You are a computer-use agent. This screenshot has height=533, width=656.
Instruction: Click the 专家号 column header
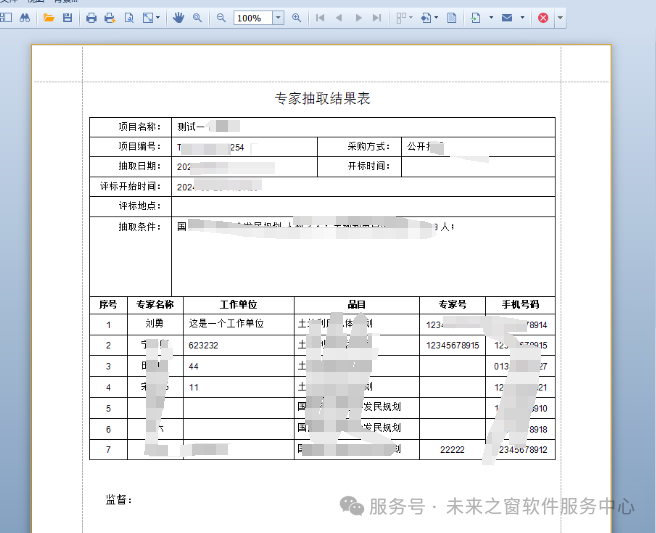pos(452,305)
